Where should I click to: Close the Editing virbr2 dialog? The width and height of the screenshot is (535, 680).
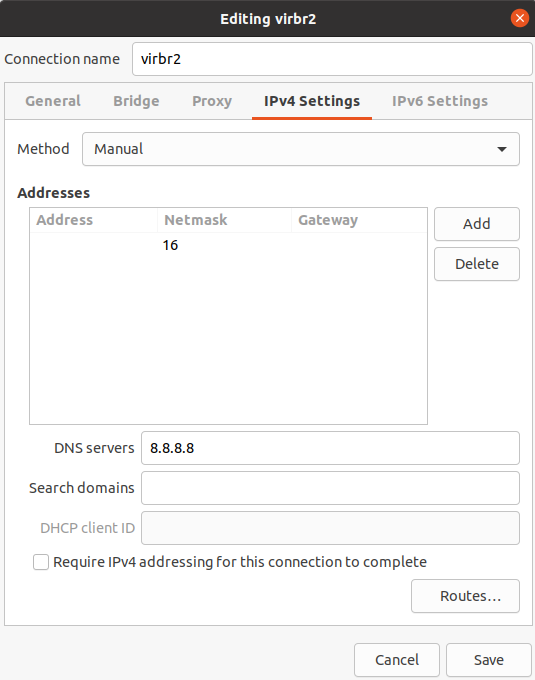[x=519, y=18]
